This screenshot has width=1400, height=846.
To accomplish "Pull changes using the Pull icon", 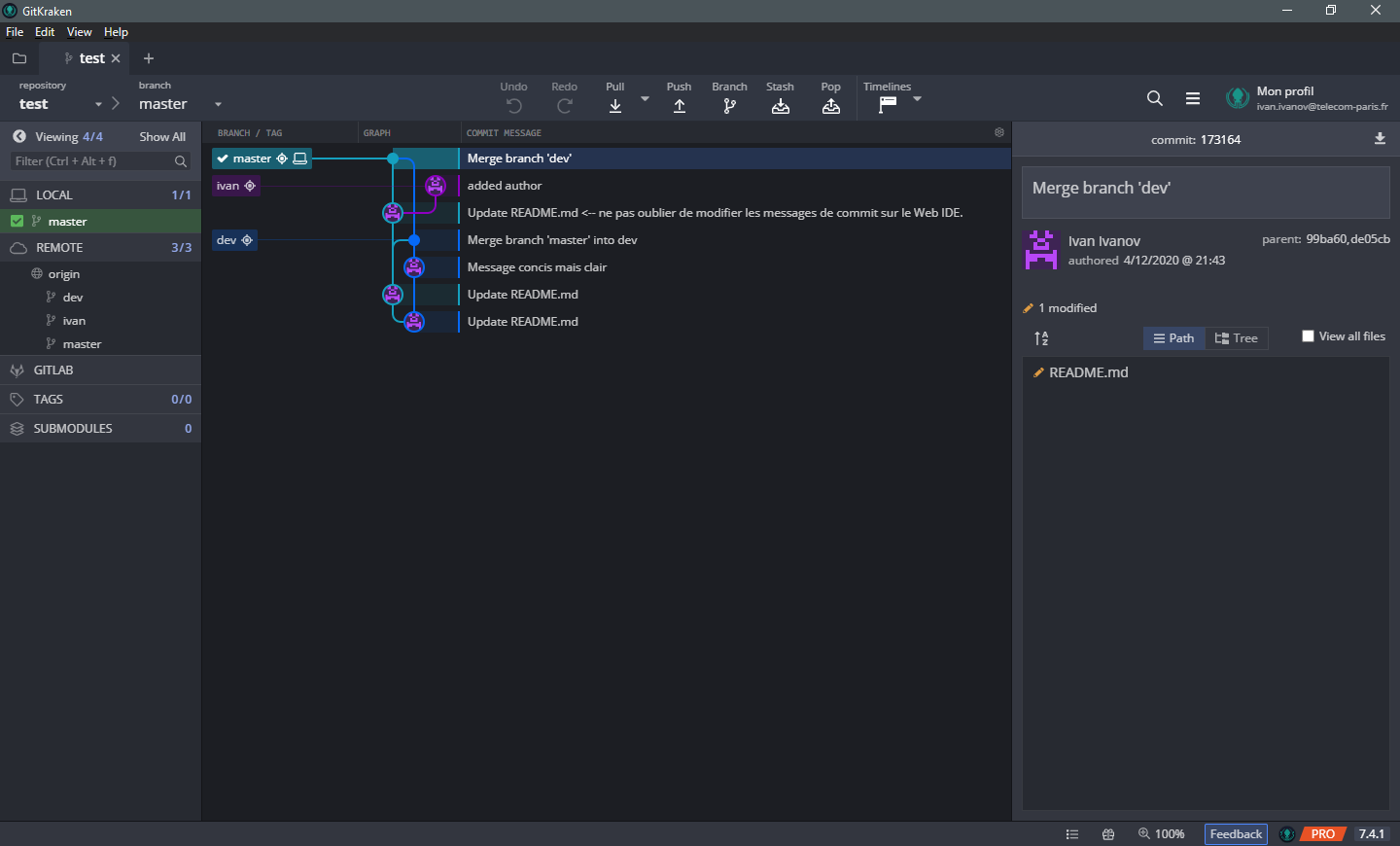I will point(615,106).
